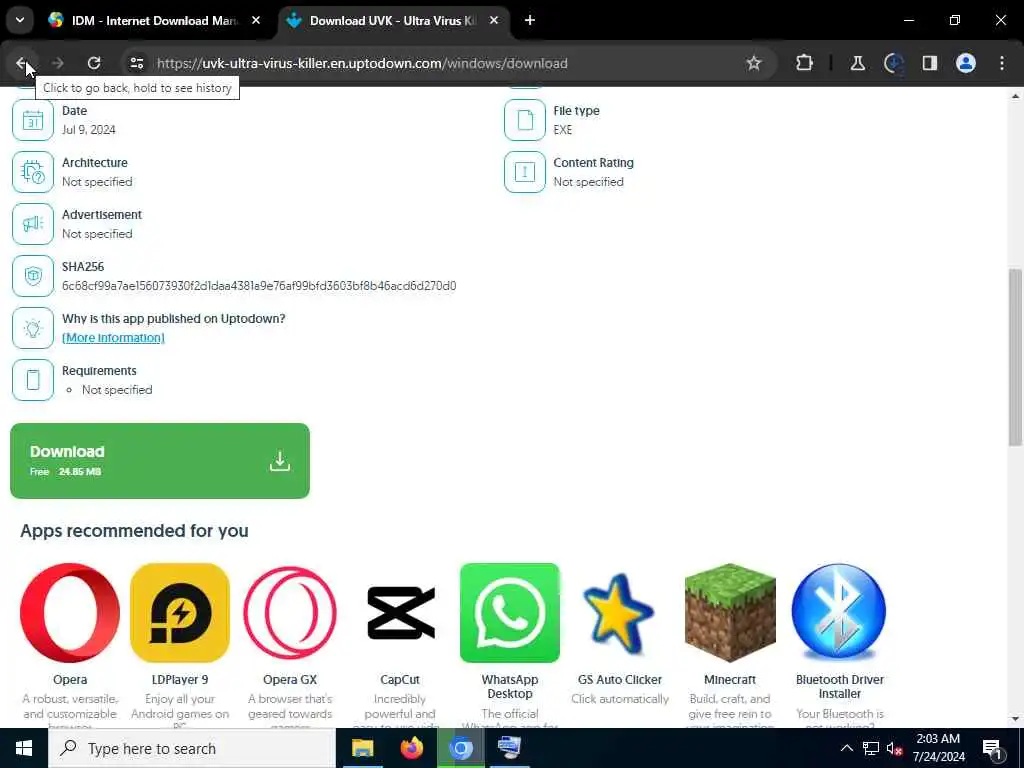Show hidden system tray icons chevron

[846, 748]
